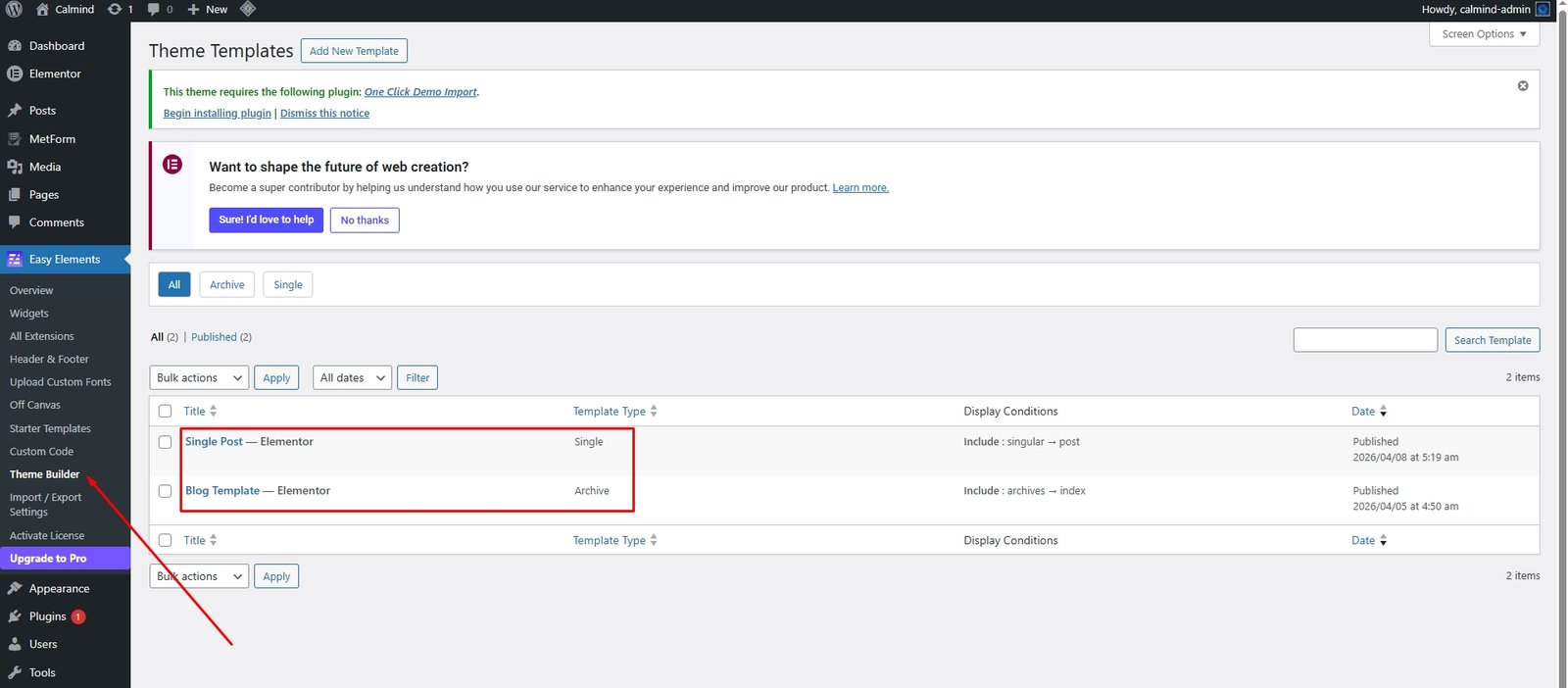Toggle the select-all checkbox in table header
This screenshot has height=688, width=1568.
[x=165, y=412]
